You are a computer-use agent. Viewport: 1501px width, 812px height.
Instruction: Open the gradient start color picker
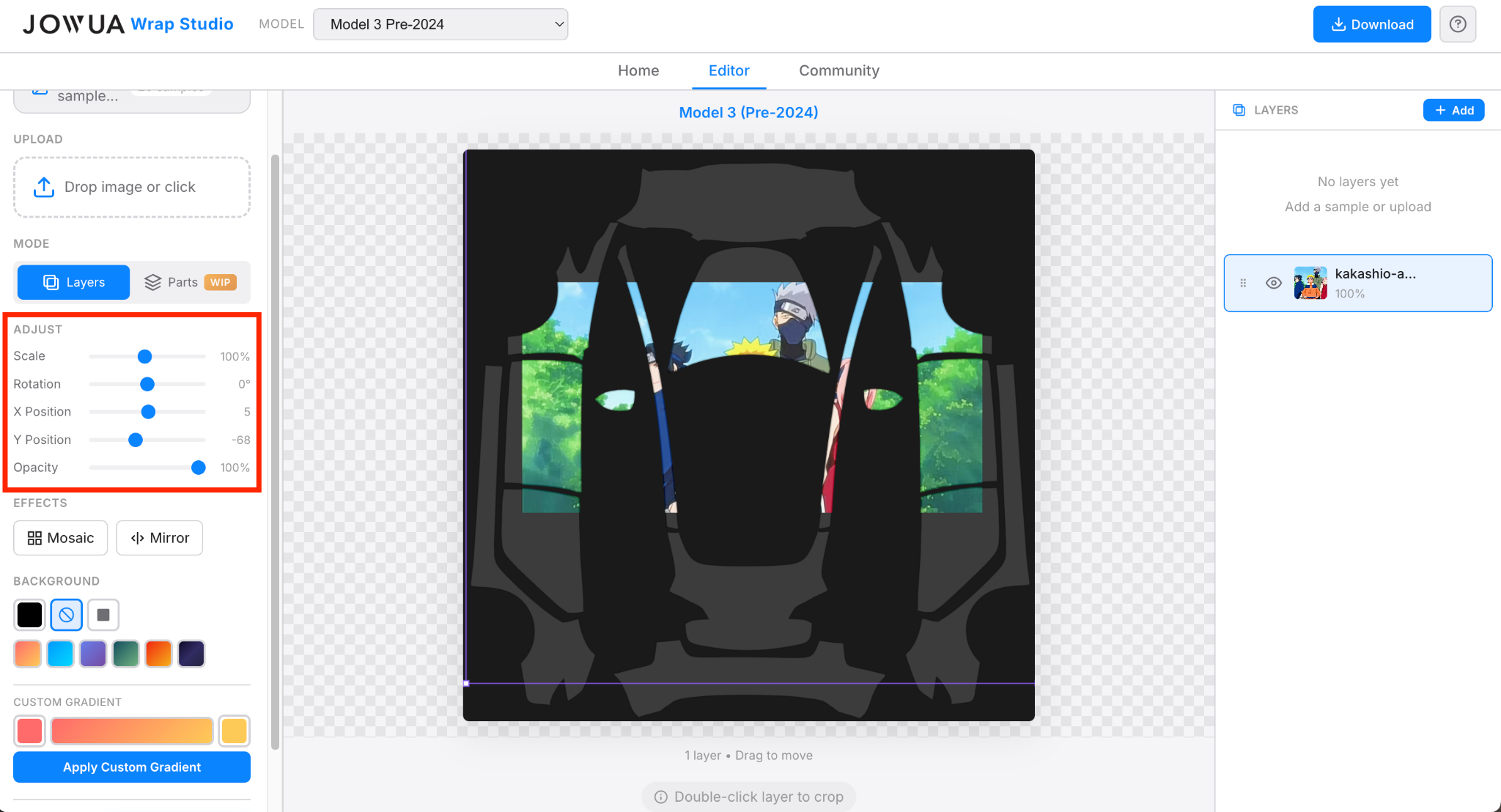coord(29,731)
